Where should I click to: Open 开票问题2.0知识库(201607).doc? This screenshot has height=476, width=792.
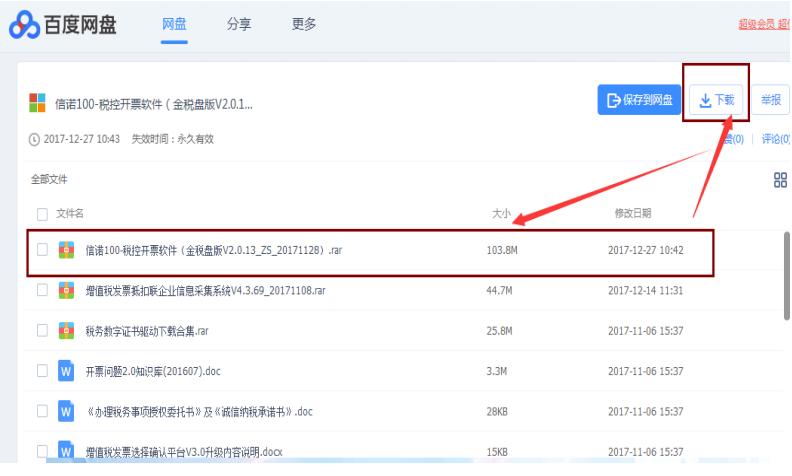click(x=153, y=371)
